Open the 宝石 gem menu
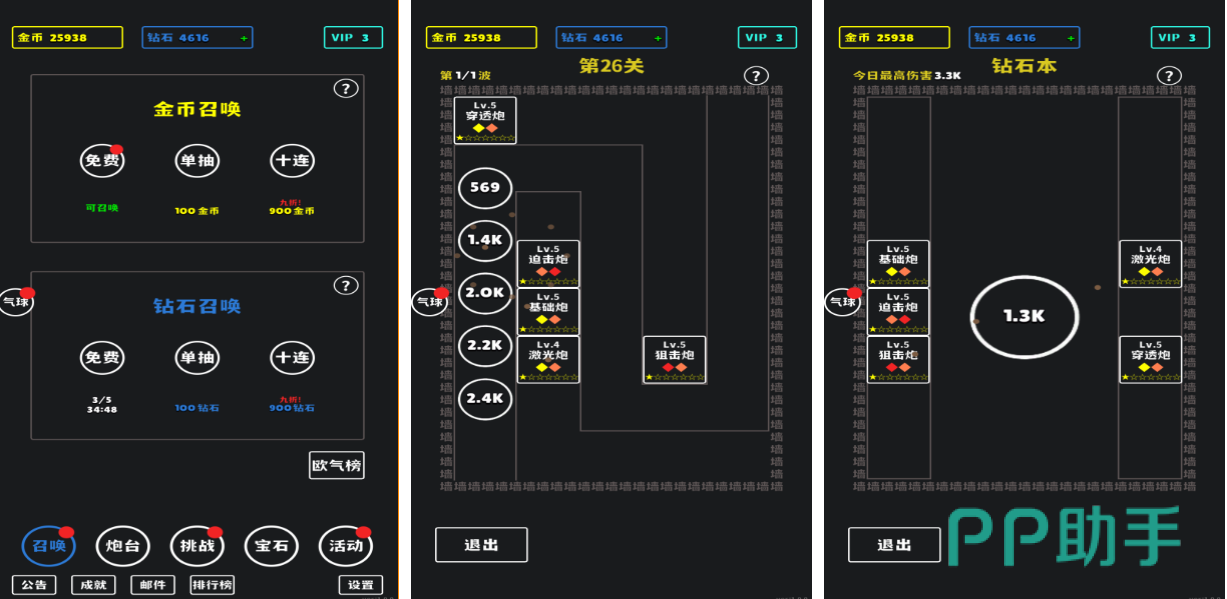This screenshot has width=1227, height=599. click(x=271, y=546)
